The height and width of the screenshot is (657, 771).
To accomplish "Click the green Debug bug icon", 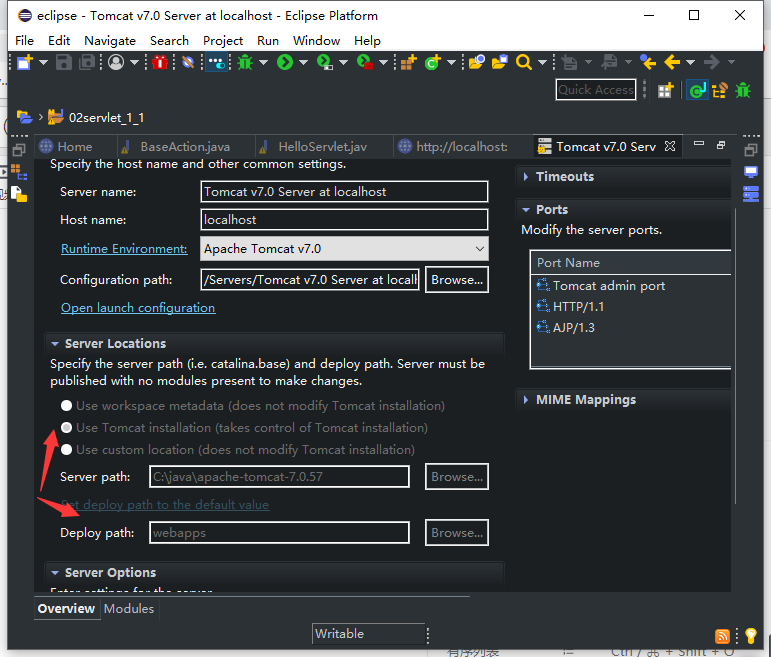I will point(245,62).
